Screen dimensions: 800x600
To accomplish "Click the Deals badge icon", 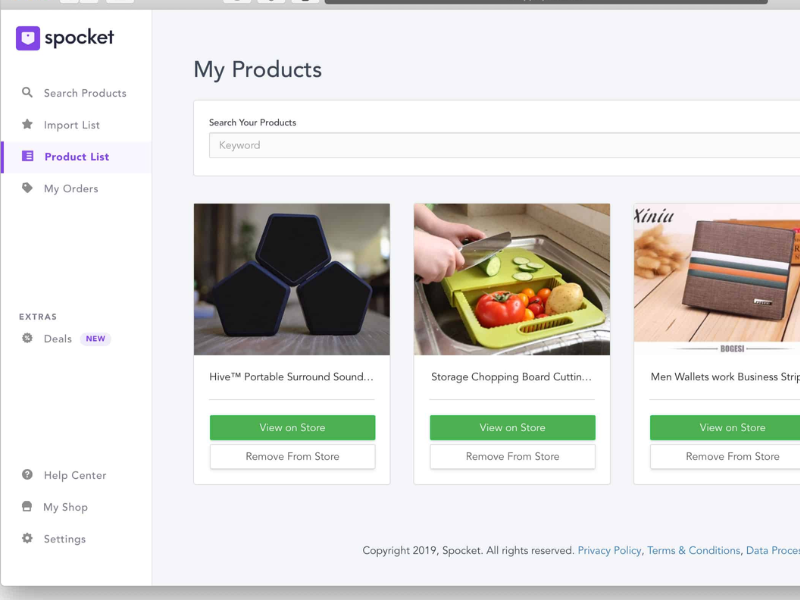I will (x=27, y=338).
